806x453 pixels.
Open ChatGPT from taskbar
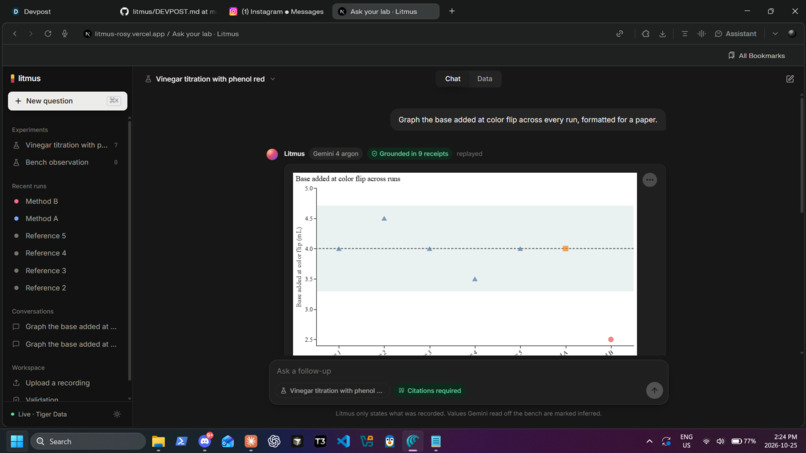[x=274, y=441]
